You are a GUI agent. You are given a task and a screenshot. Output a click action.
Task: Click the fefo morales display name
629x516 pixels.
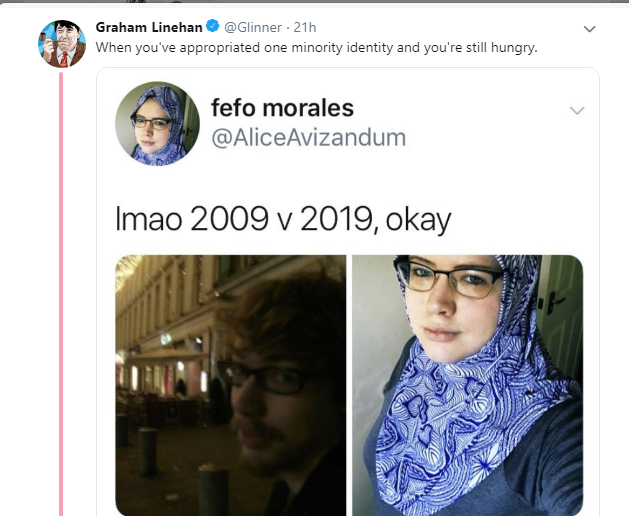coord(282,108)
